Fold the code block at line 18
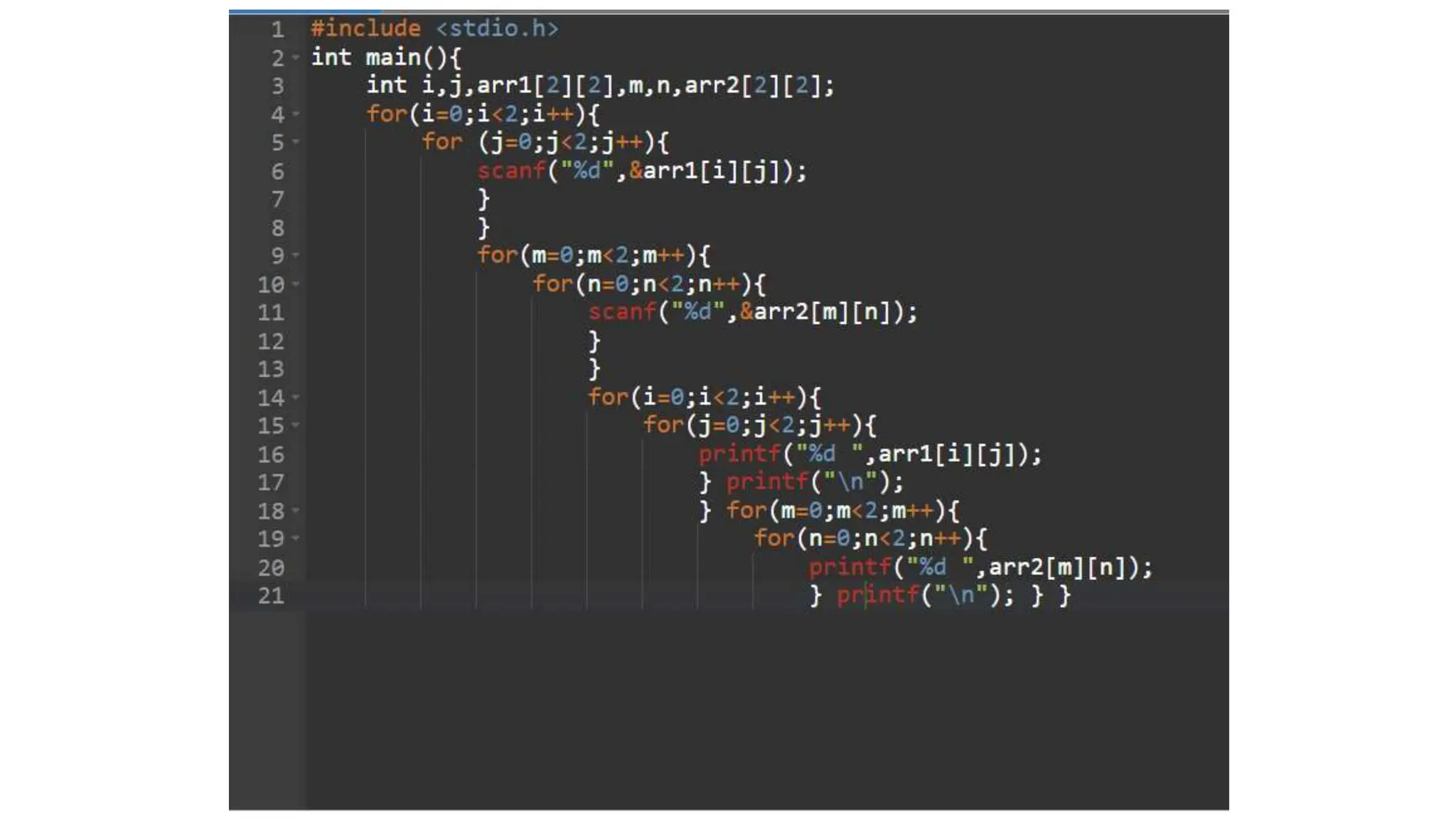The image size is (1456, 819). point(296,510)
